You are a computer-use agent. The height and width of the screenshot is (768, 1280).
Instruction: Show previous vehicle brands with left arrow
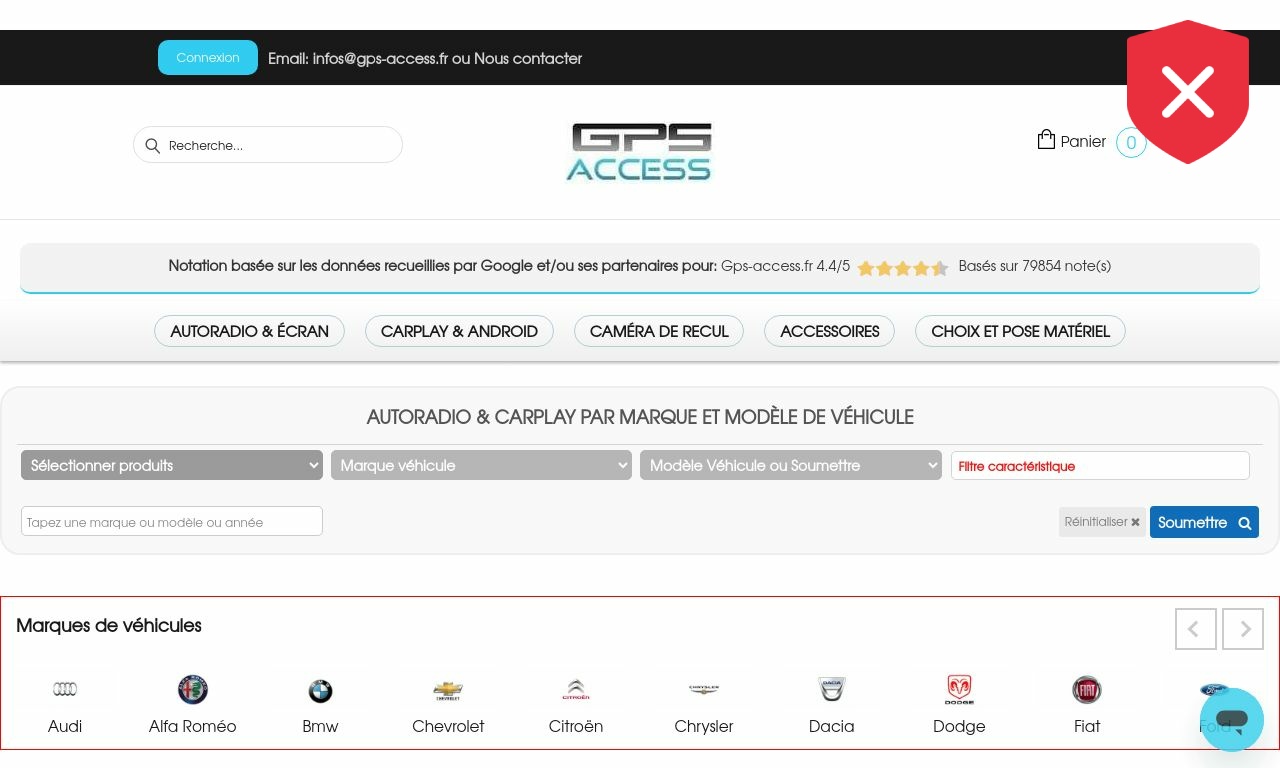1196,629
